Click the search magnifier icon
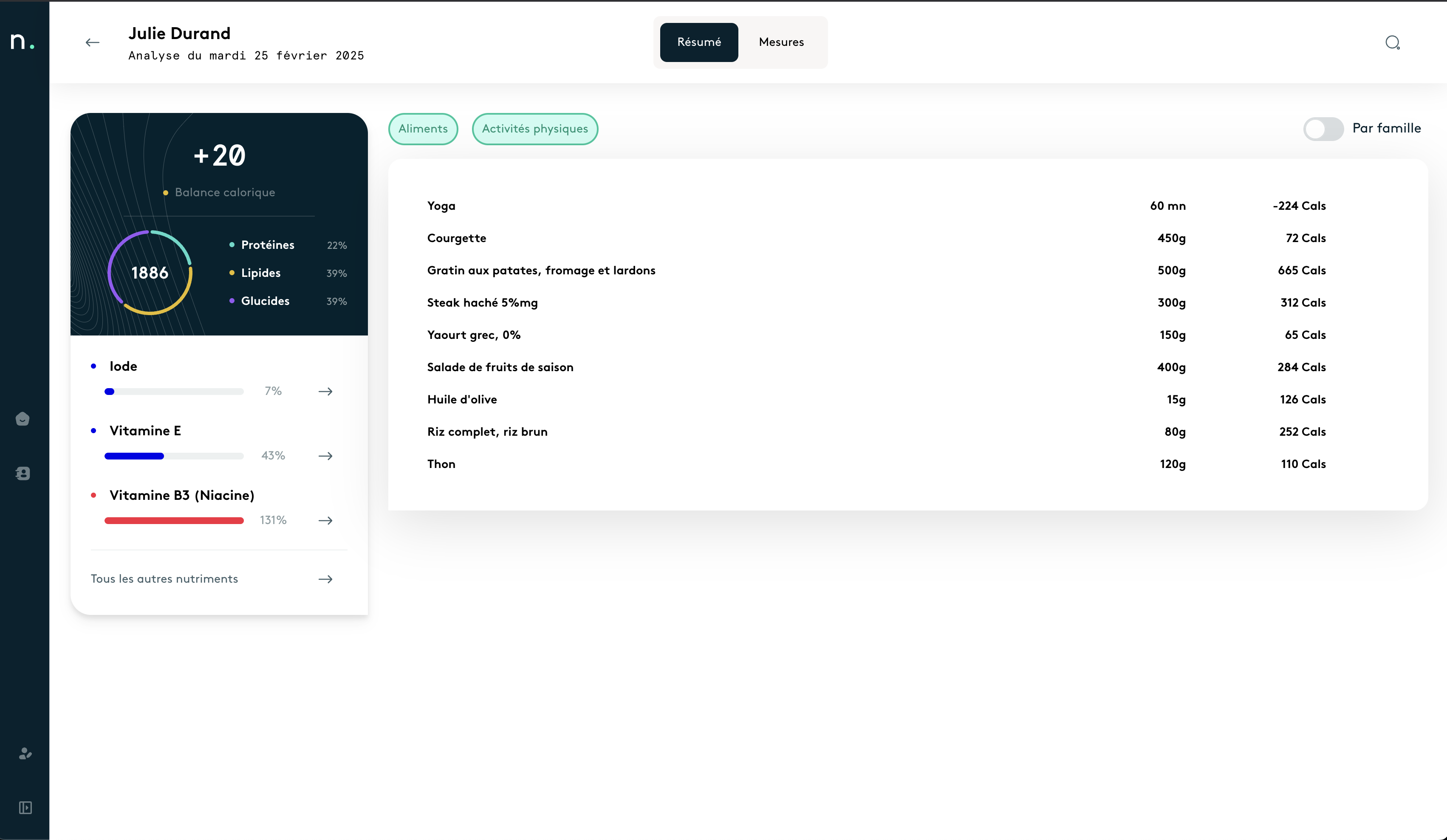1447x840 pixels. 1393,42
